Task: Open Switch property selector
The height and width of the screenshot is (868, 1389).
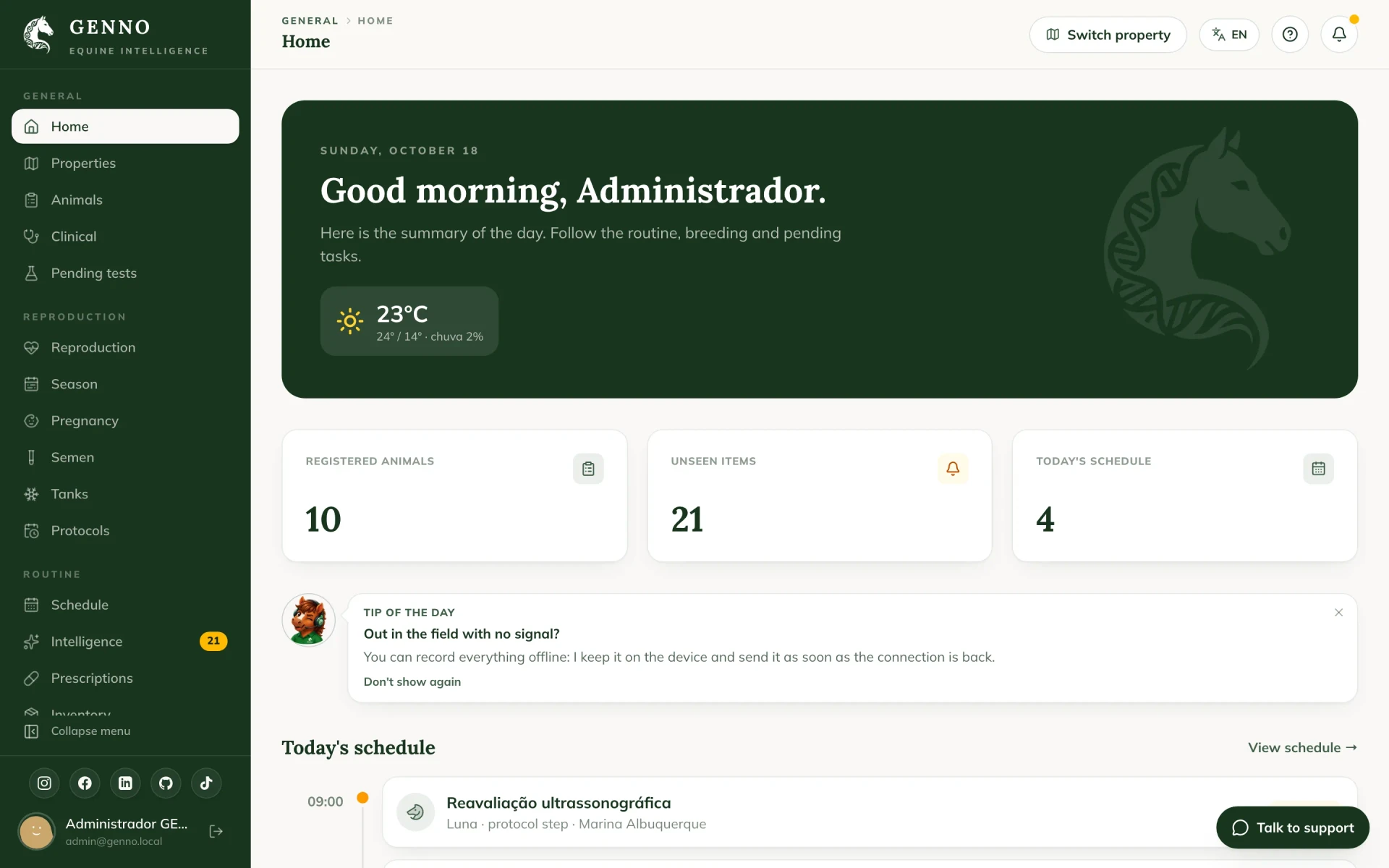Action: (1108, 35)
